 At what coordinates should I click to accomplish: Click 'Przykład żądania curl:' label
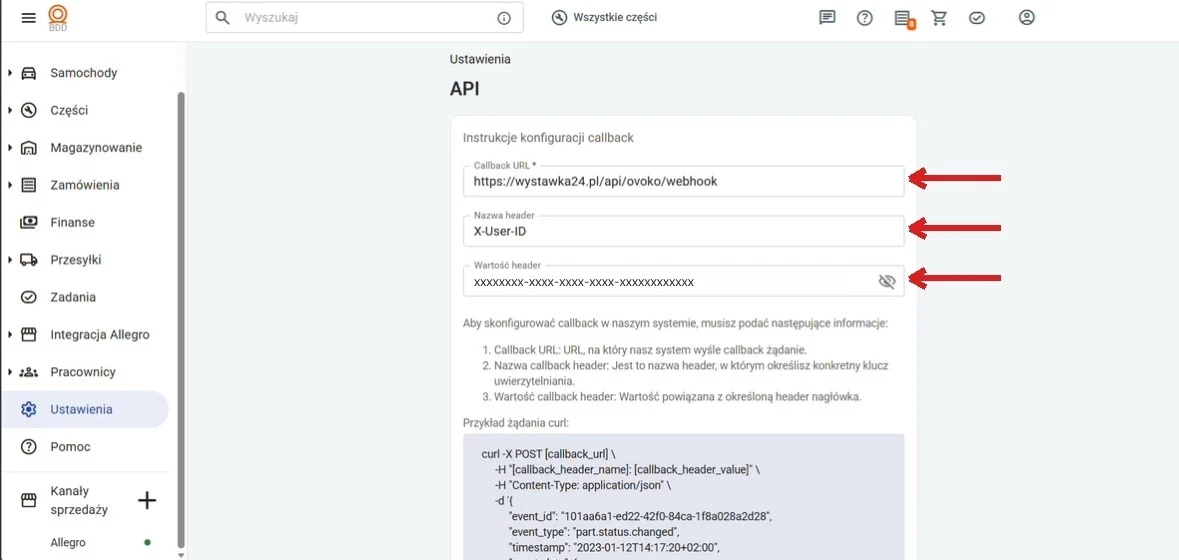pyautogui.click(x=517, y=422)
